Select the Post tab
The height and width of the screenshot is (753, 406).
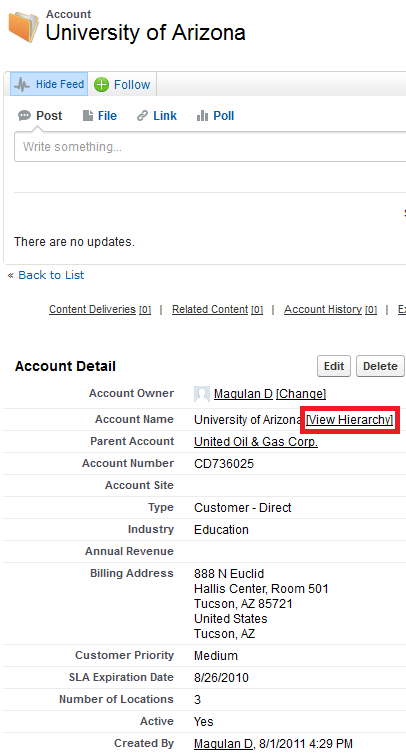pos(40,116)
